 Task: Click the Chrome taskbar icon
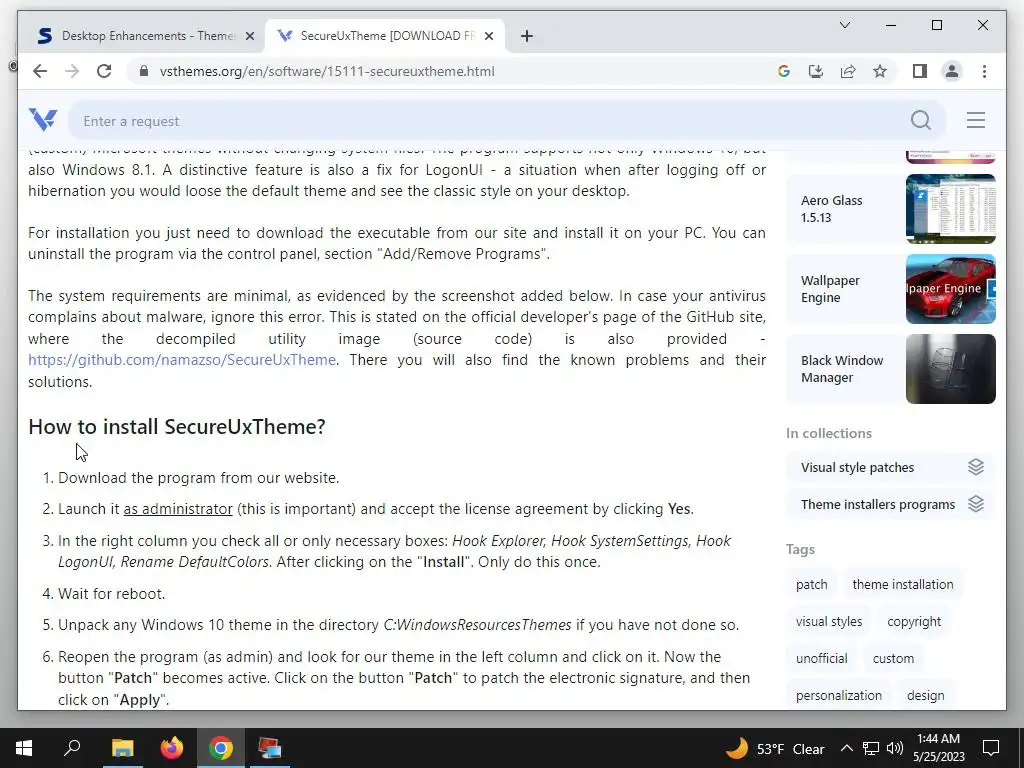coord(221,748)
